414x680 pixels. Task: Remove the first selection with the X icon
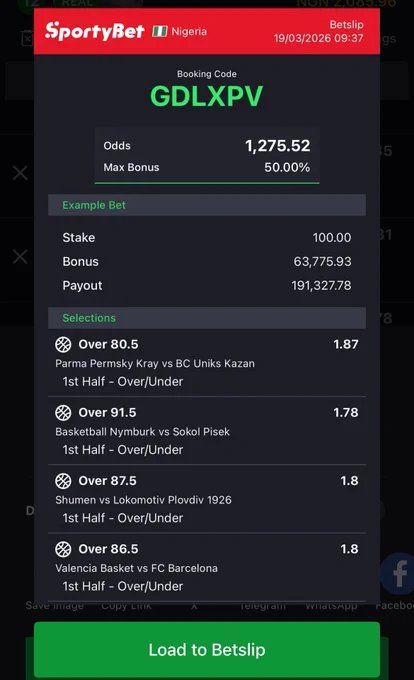point(20,173)
